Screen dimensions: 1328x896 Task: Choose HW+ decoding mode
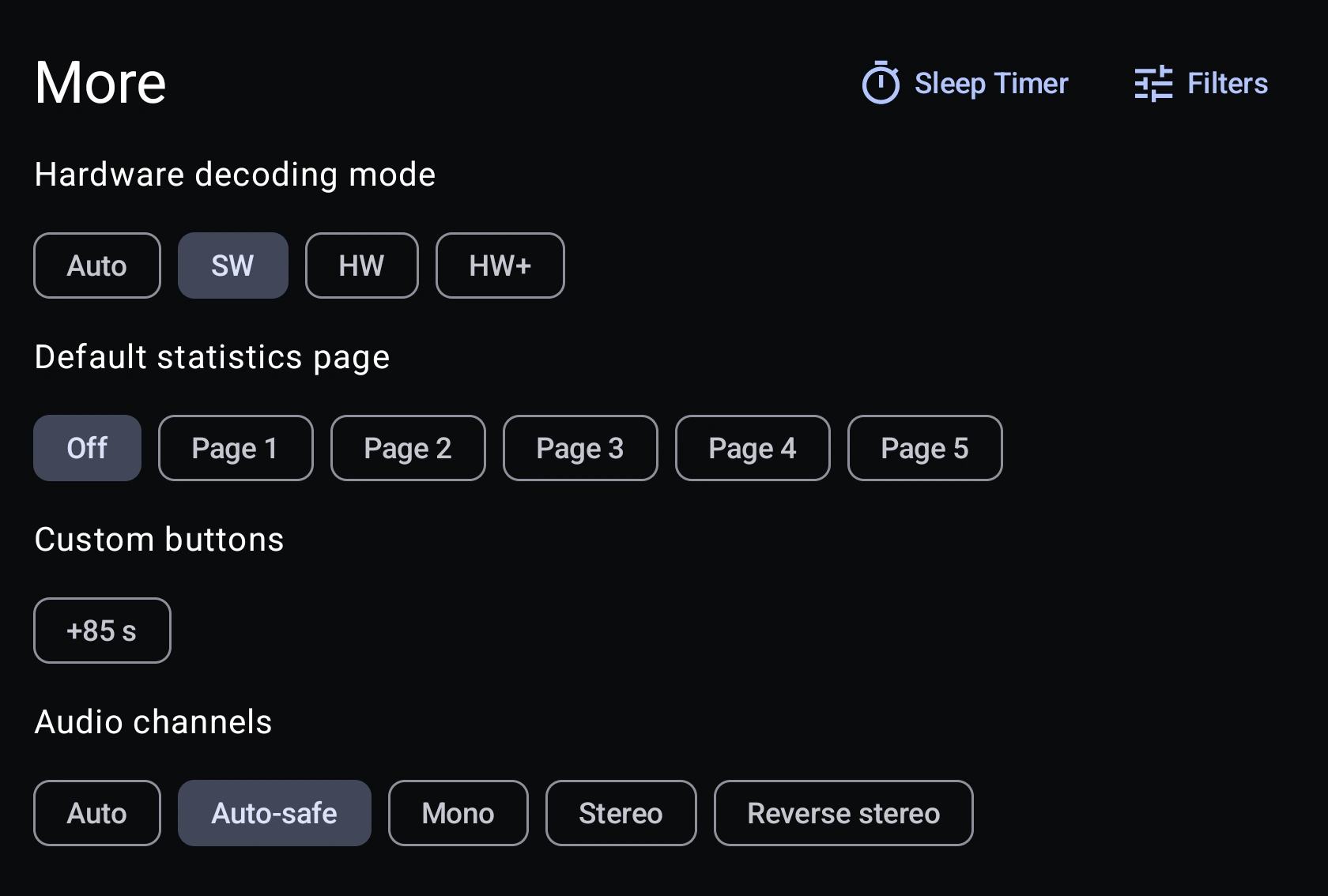[500, 265]
